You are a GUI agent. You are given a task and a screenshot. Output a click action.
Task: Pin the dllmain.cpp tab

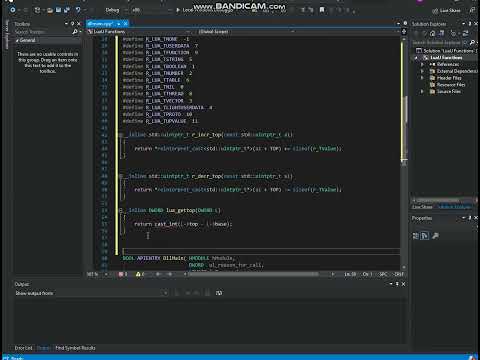119,24
